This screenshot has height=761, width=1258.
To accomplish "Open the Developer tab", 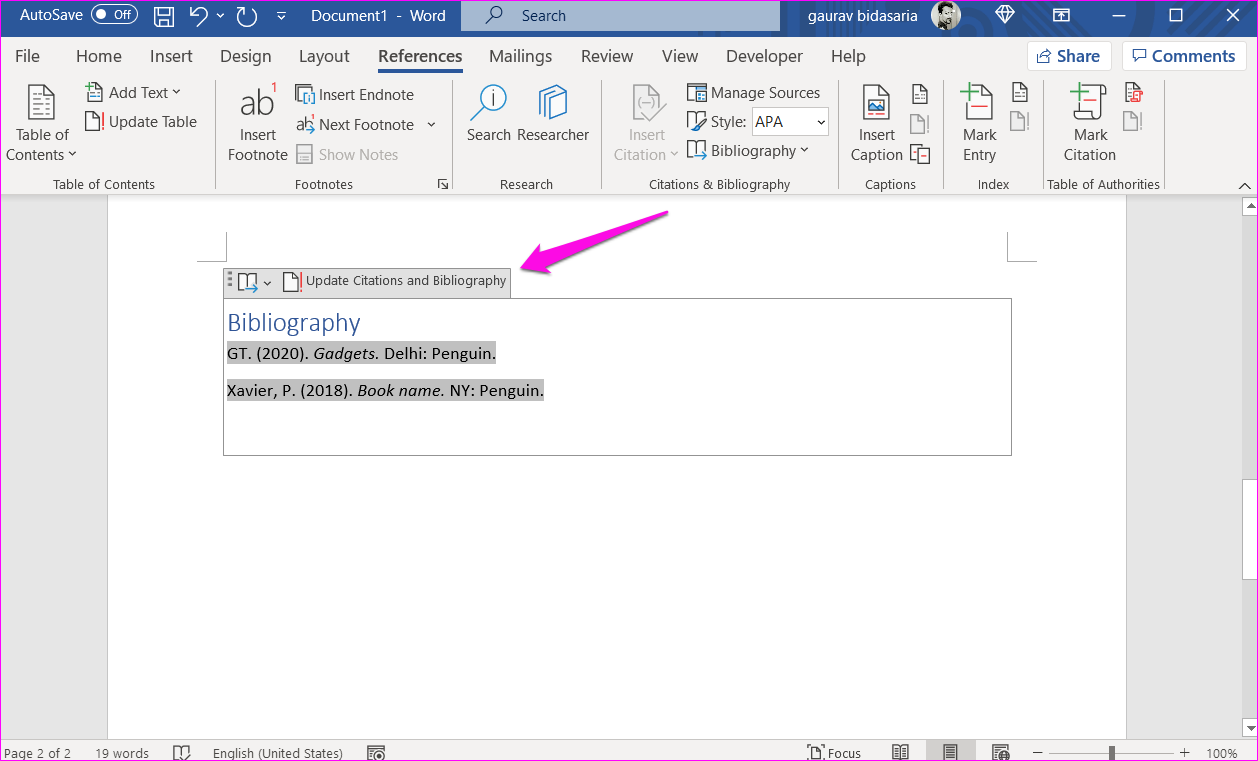I will coord(764,56).
